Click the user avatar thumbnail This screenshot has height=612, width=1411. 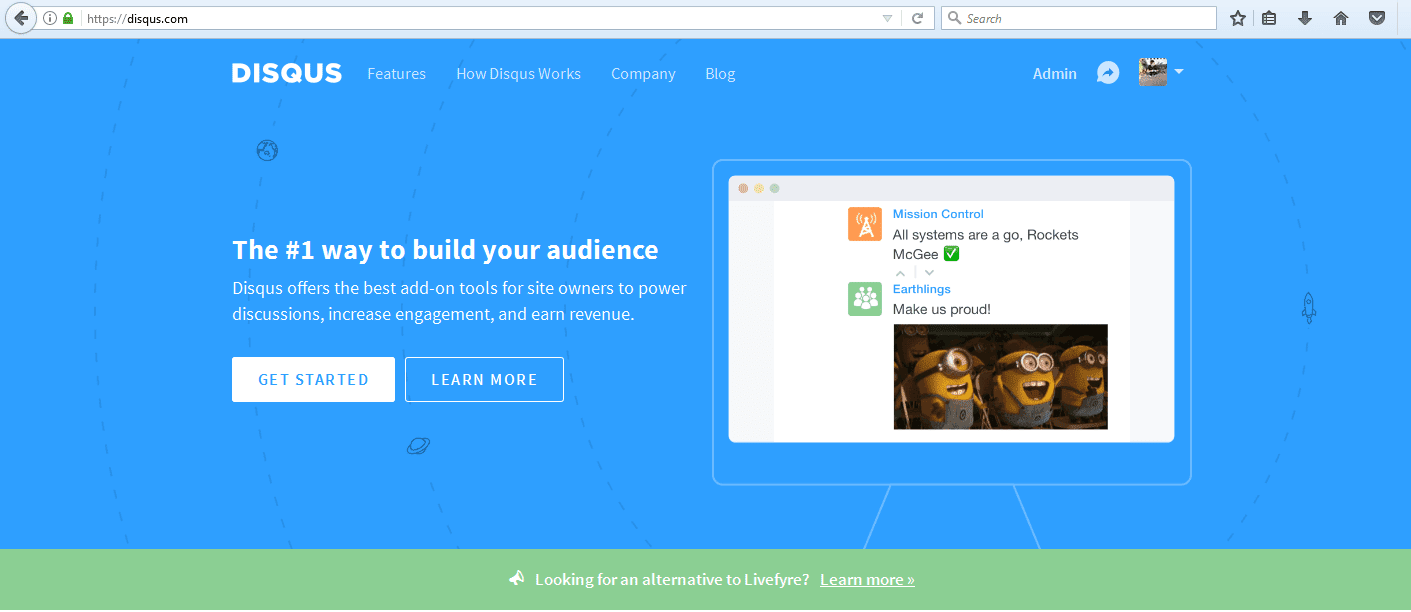point(1153,72)
